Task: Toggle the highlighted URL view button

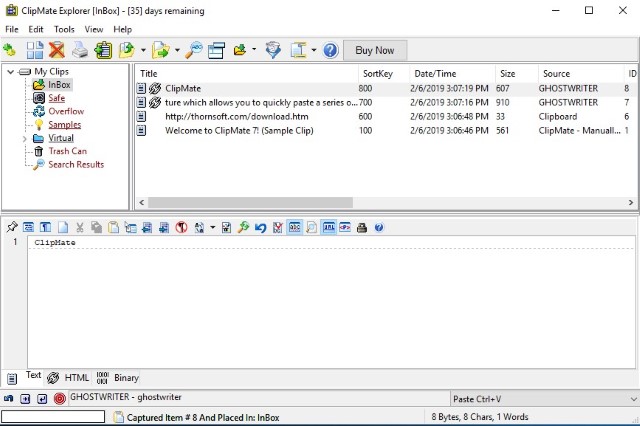Action: (x=329, y=227)
